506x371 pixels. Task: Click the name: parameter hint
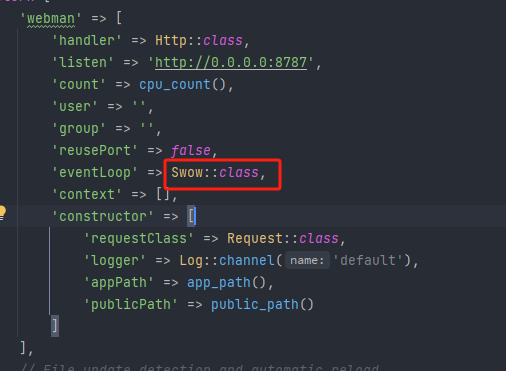point(307,260)
